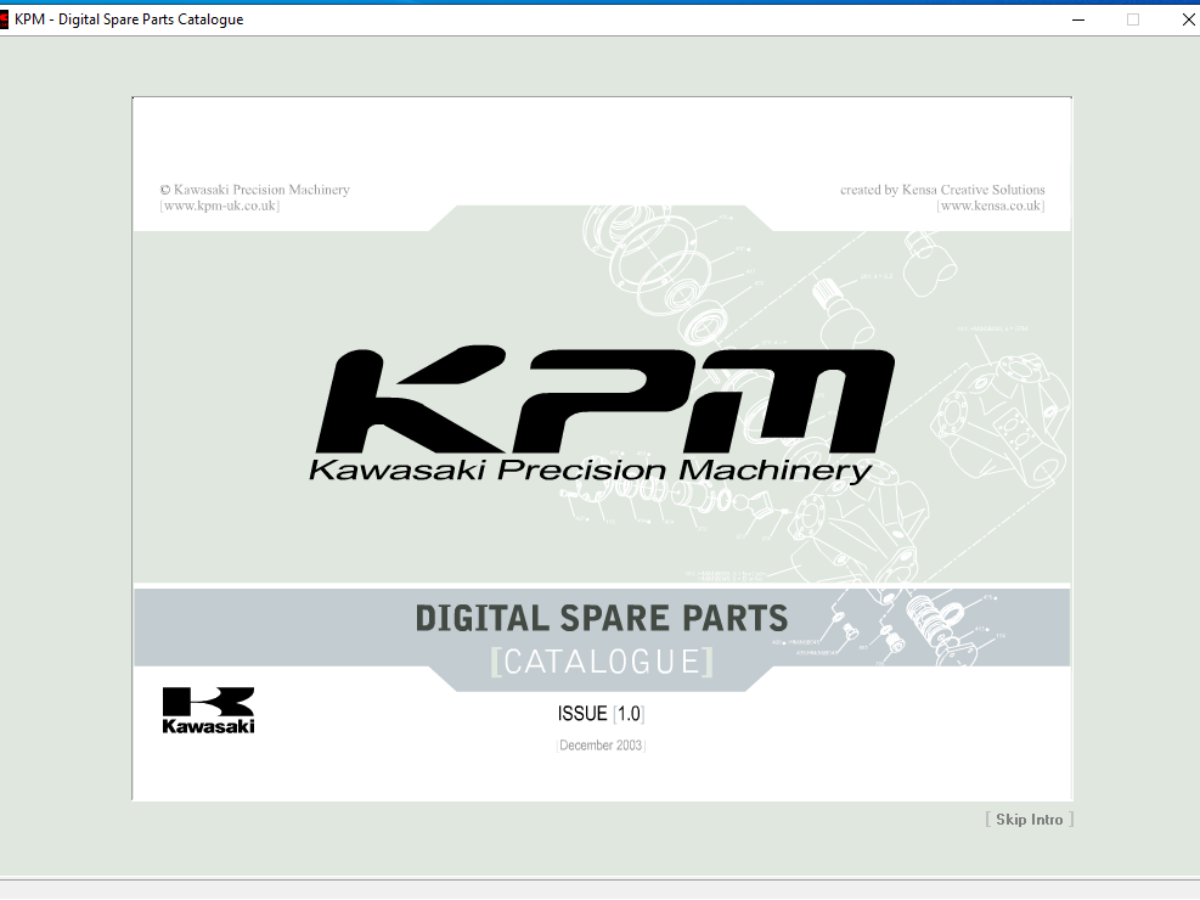Click the Skip Intro link
The width and height of the screenshot is (1200, 900).
pos(1030,819)
